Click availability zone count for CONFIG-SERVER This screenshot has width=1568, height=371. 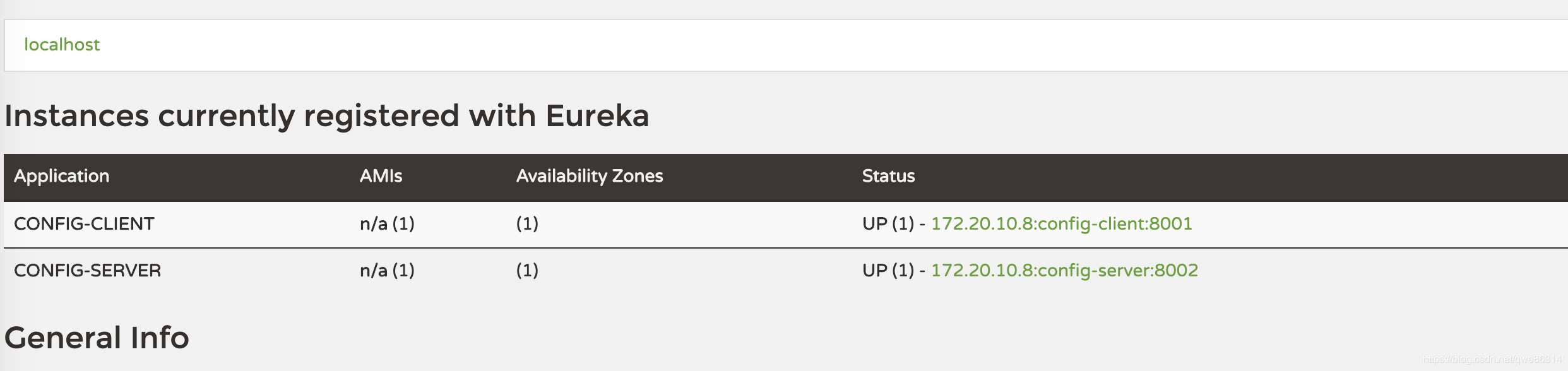tap(527, 271)
